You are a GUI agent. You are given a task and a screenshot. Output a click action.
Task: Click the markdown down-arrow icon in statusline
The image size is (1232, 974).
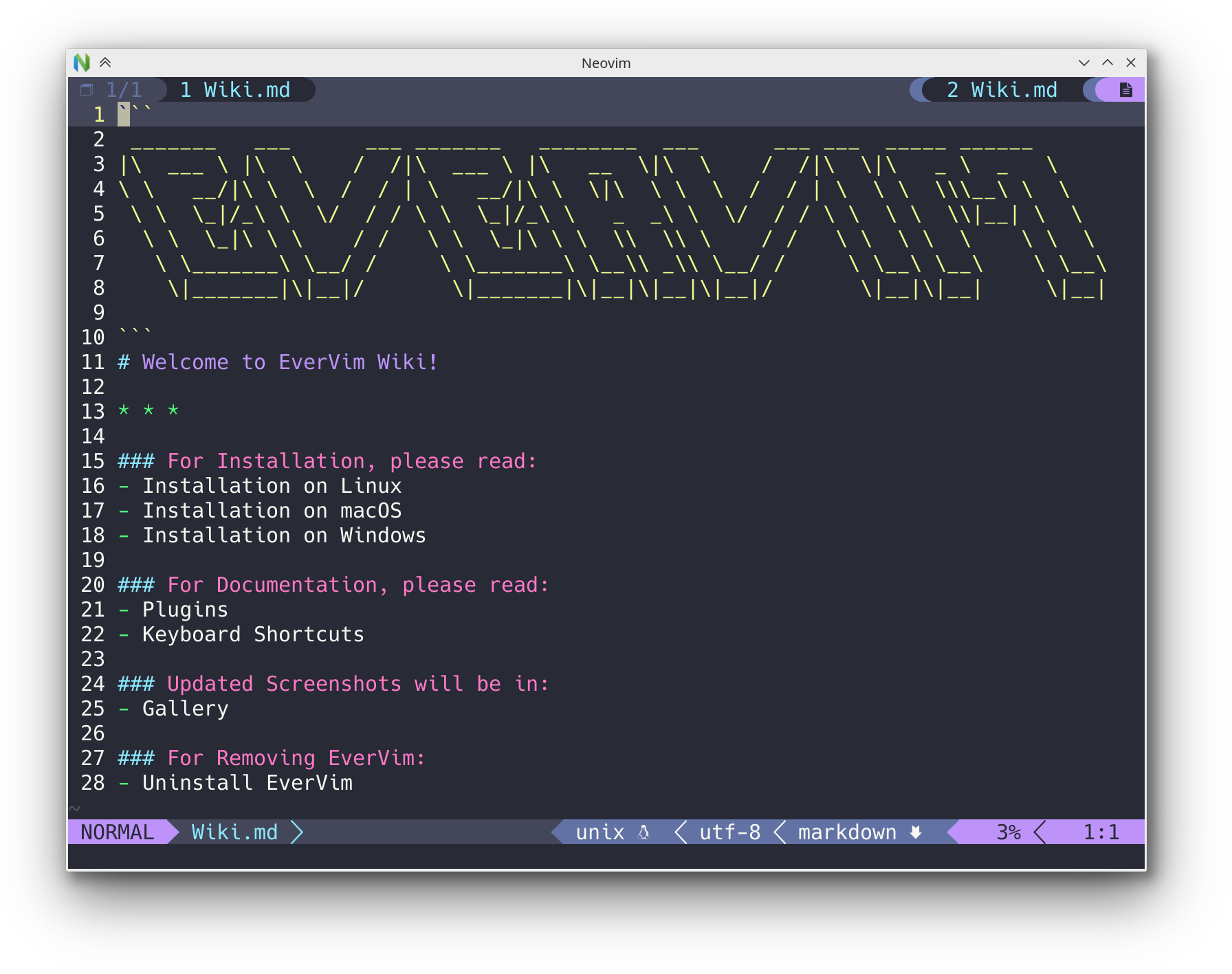coord(915,832)
